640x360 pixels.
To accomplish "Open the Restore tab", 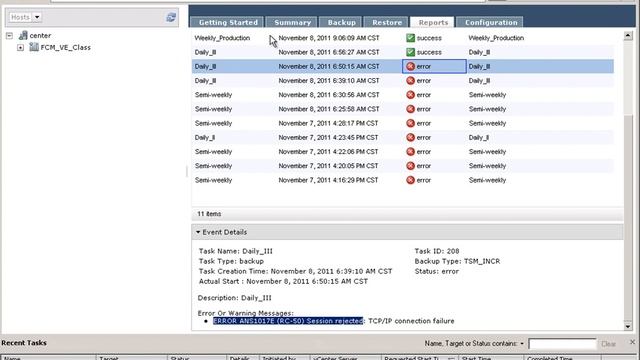I will (x=387, y=22).
